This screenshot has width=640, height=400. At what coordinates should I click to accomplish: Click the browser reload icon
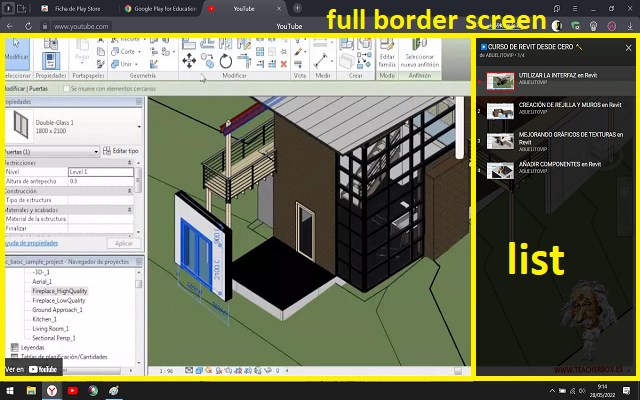pos(28,26)
